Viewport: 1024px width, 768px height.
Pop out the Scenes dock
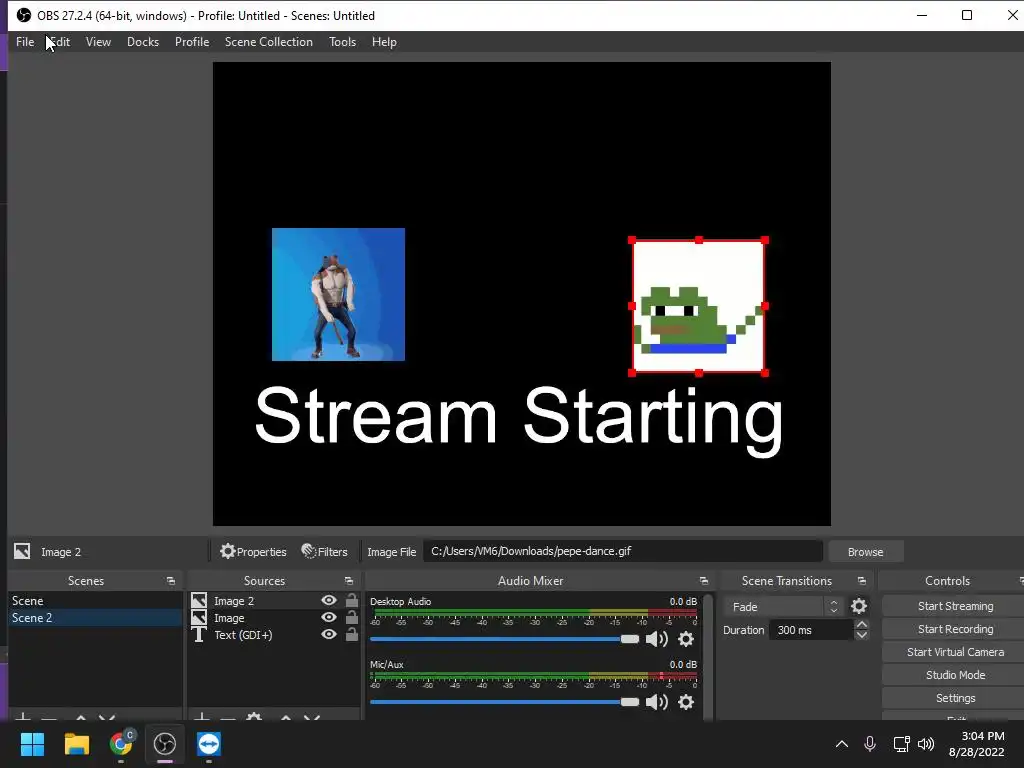click(x=171, y=581)
